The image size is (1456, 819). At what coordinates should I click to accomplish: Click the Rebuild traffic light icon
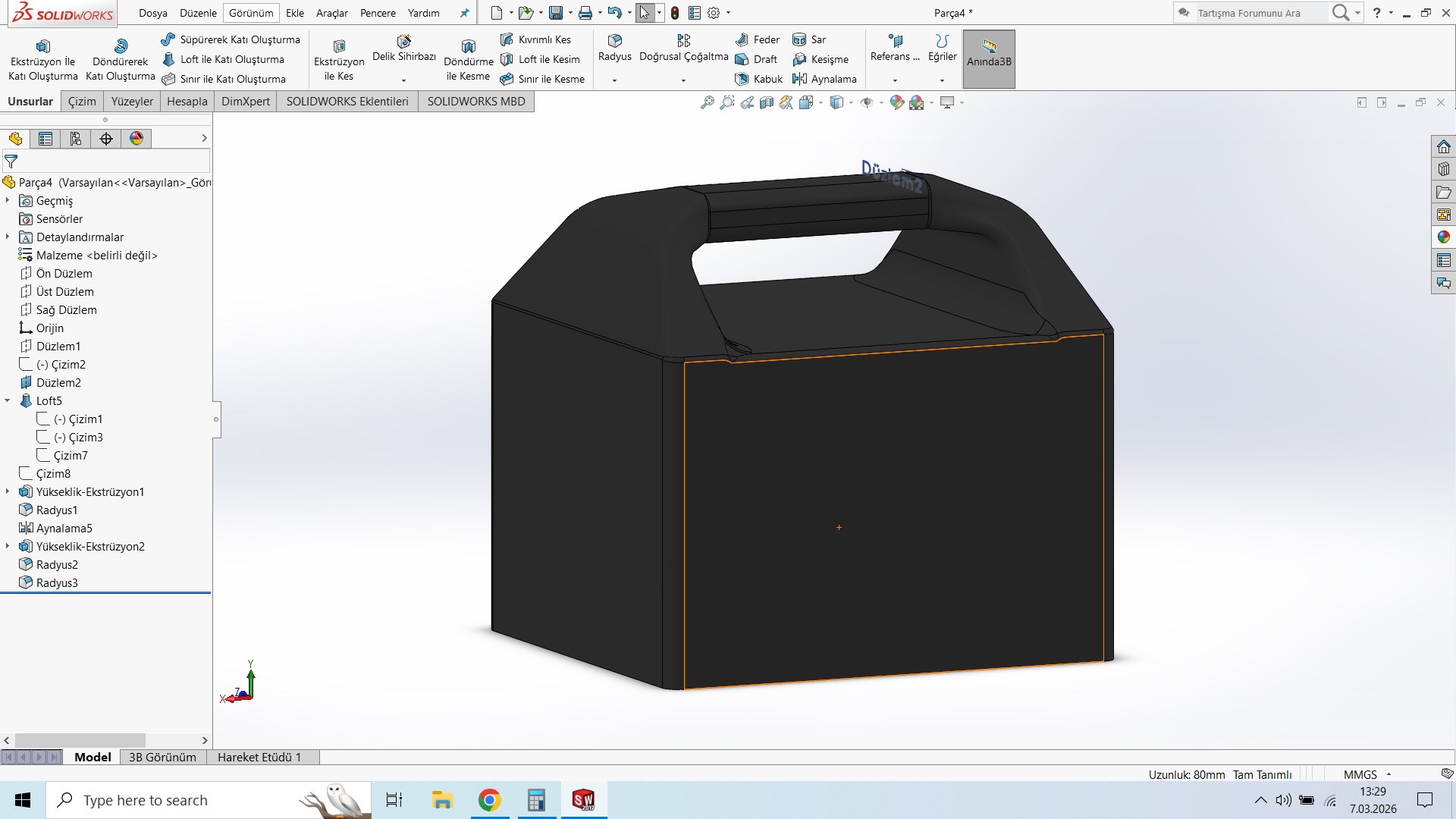[x=674, y=13]
